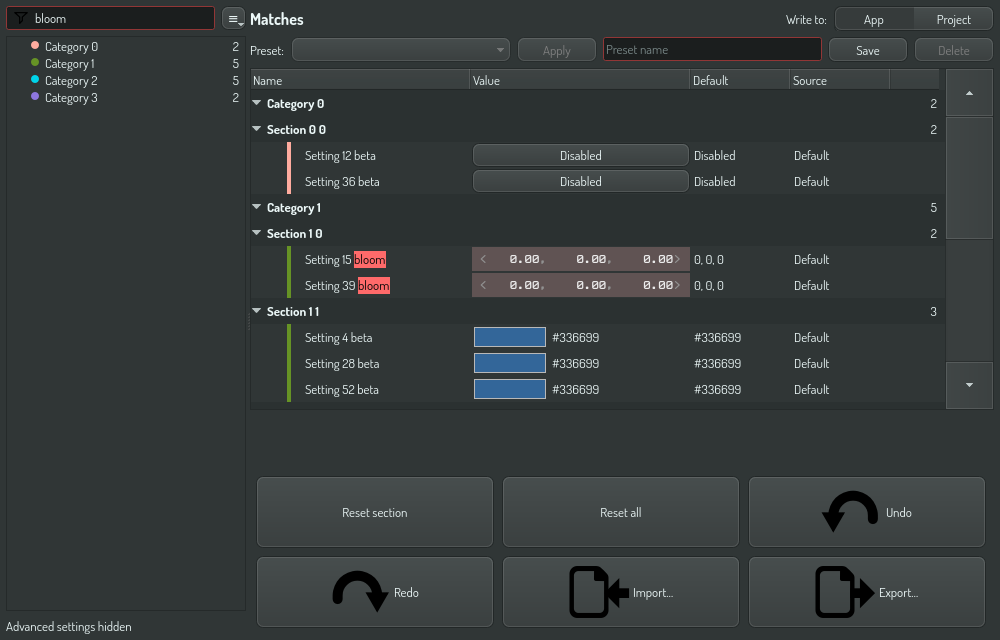
Task: Sort by the Value column header
Action: pyautogui.click(x=580, y=80)
